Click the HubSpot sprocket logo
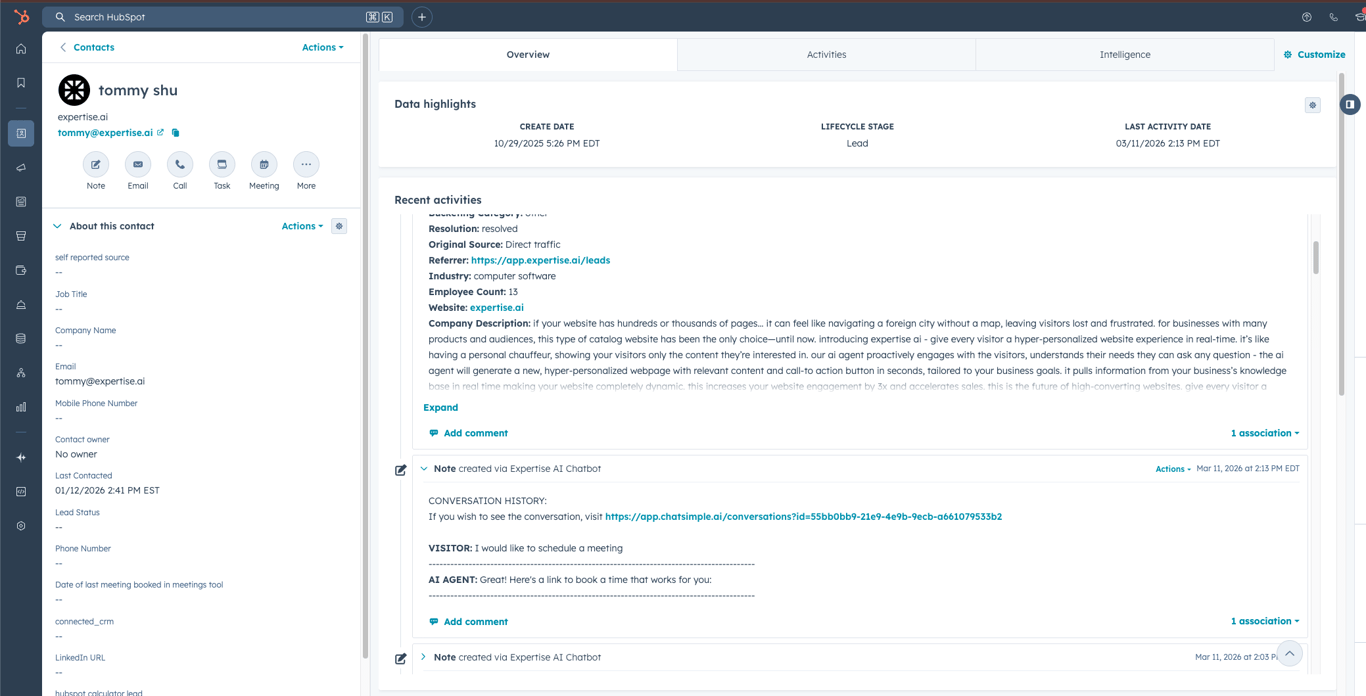Image resolution: width=1366 pixels, height=696 pixels. tap(21, 17)
